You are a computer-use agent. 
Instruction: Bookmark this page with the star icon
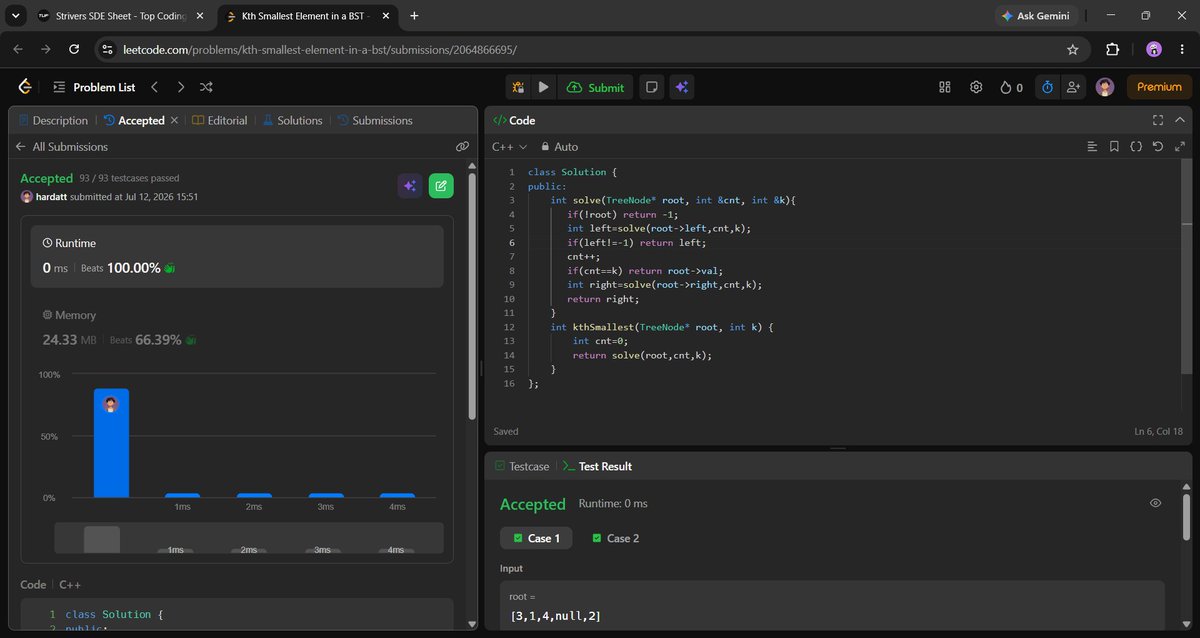click(x=1073, y=49)
